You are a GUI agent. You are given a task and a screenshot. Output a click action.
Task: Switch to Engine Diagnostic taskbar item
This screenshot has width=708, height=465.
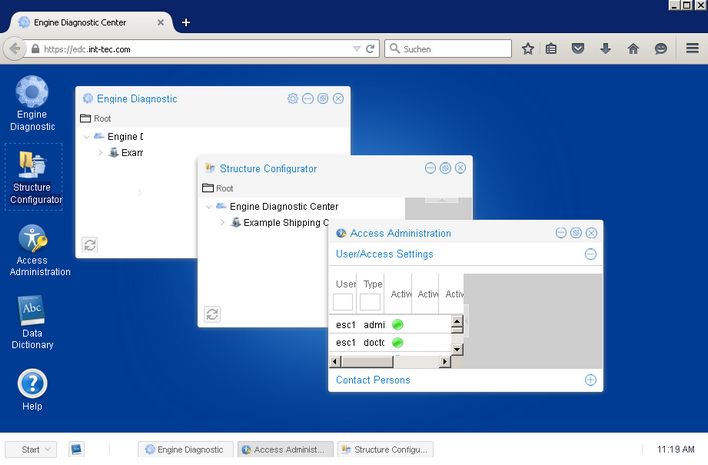(186, 449)
